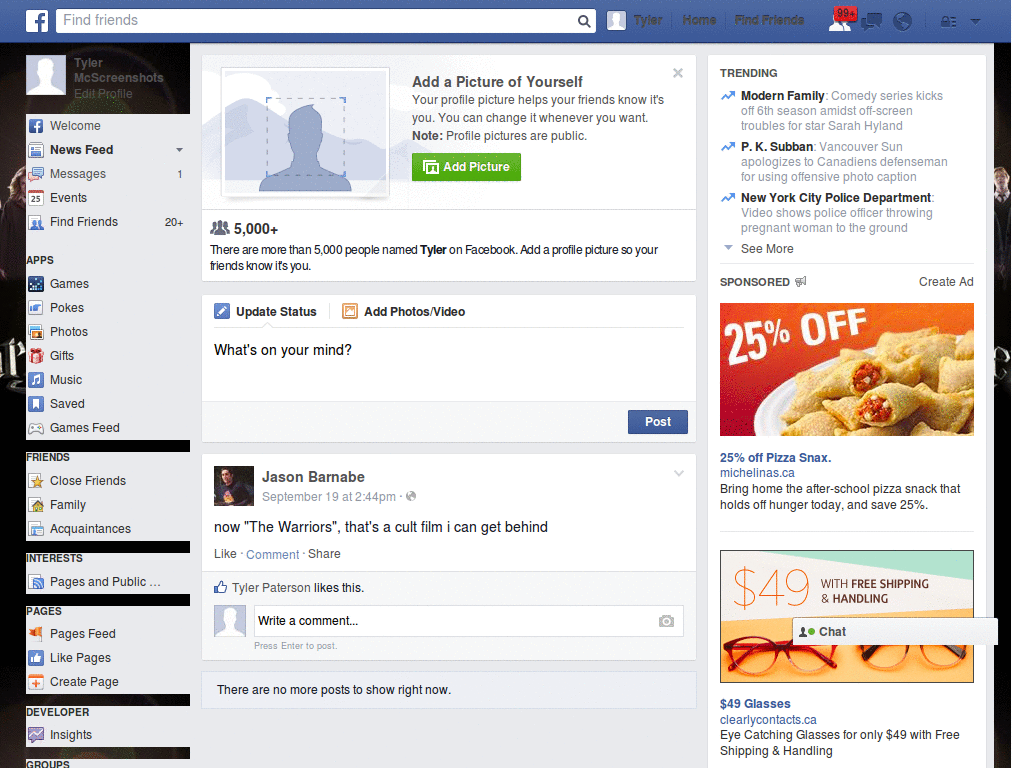Expand See More trending topics
The image size is (1024, 768).
click(x=767, y=249)
